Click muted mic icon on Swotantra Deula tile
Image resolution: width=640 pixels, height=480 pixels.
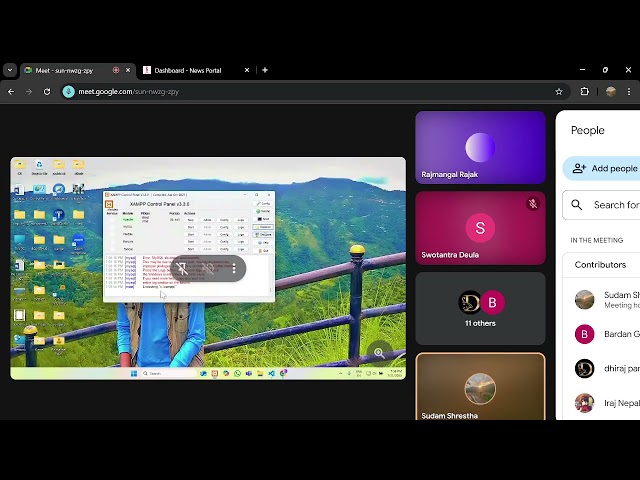pyautogui.click(x=533, y=204)
